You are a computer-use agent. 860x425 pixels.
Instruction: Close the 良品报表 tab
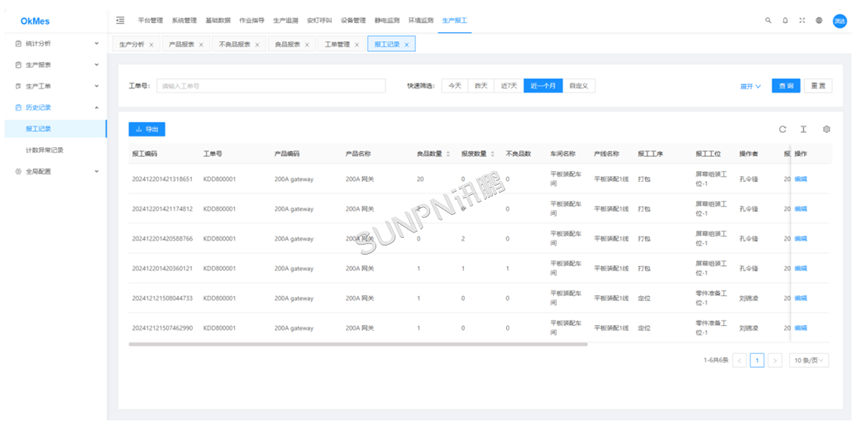click(x=307, y=45)
